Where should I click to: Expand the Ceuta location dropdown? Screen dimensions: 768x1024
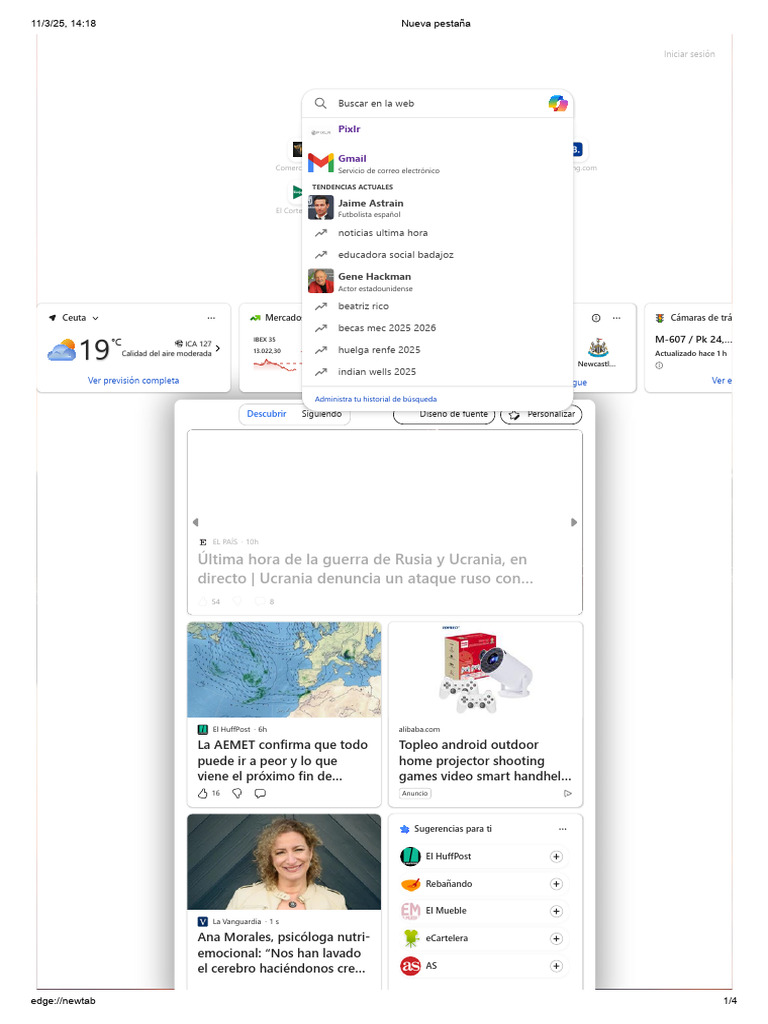tap(95, 318)
